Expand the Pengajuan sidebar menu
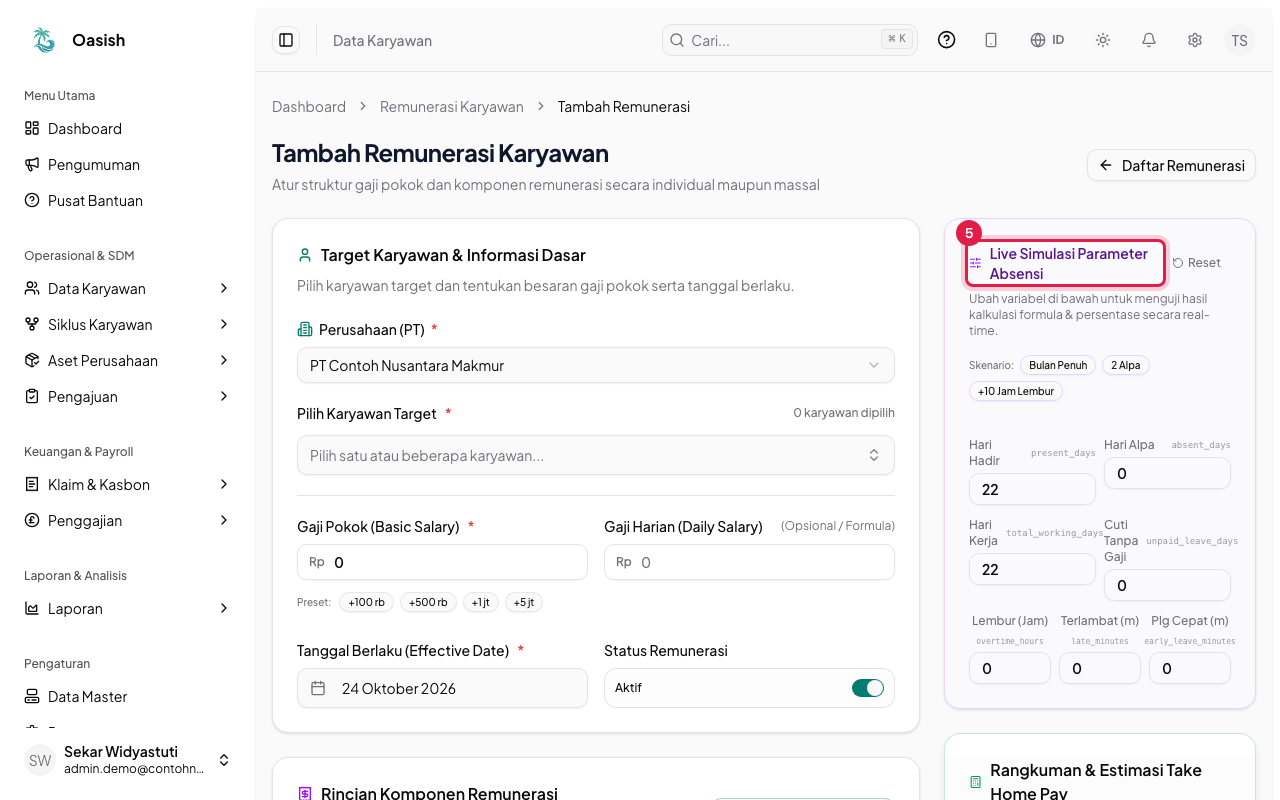This screenshot has width=1280, height=800. tap(128, 397)
